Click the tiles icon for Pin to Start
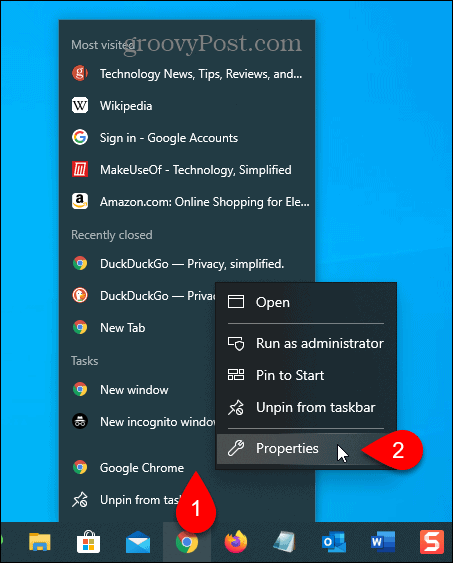The width and height of the screenshot is (453, 563). (x=236, y=375)
